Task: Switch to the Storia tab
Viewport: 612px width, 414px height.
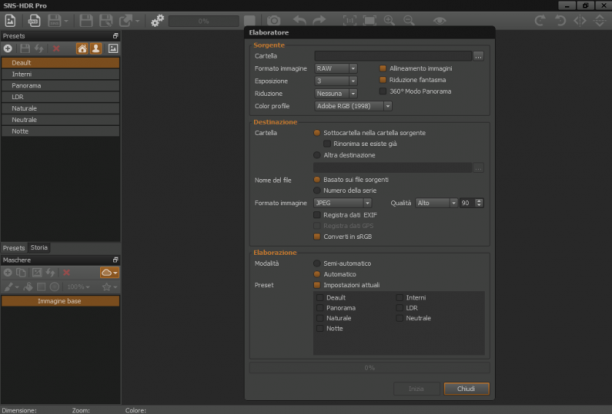Action: tap(39, 247)
